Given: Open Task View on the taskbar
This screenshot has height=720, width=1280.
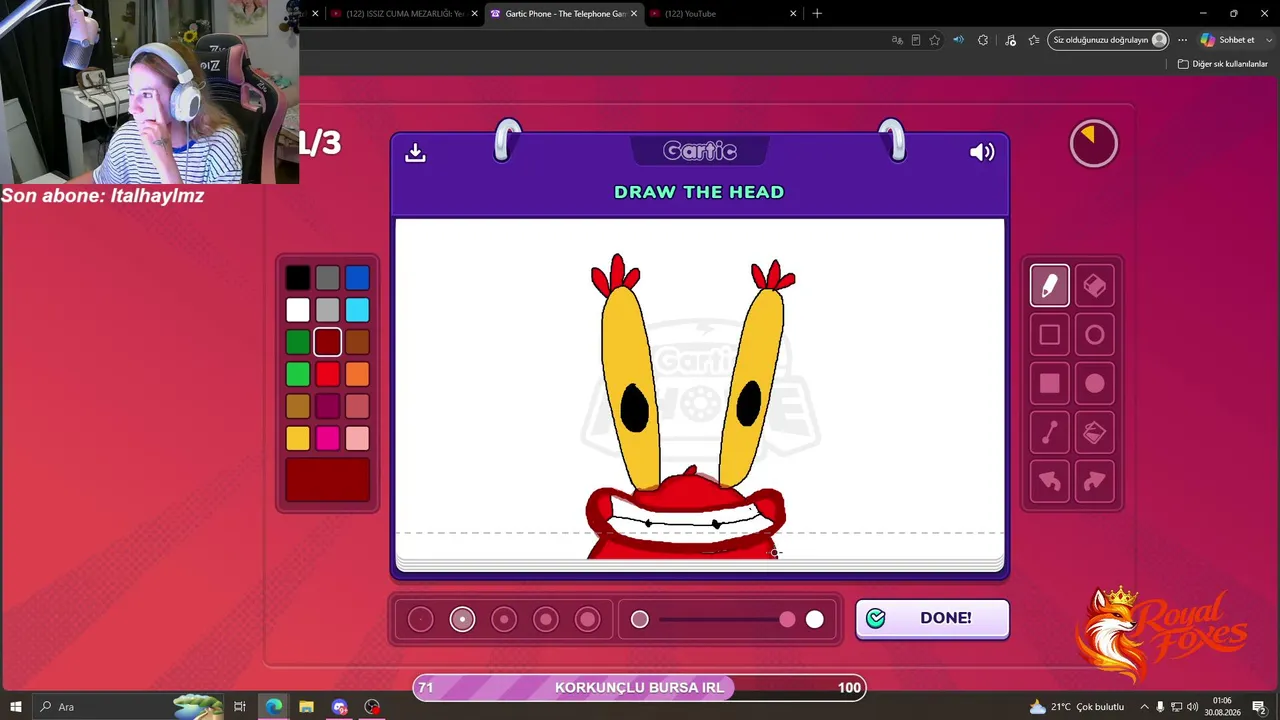Looking at the screenshot, I should (240, 707).
